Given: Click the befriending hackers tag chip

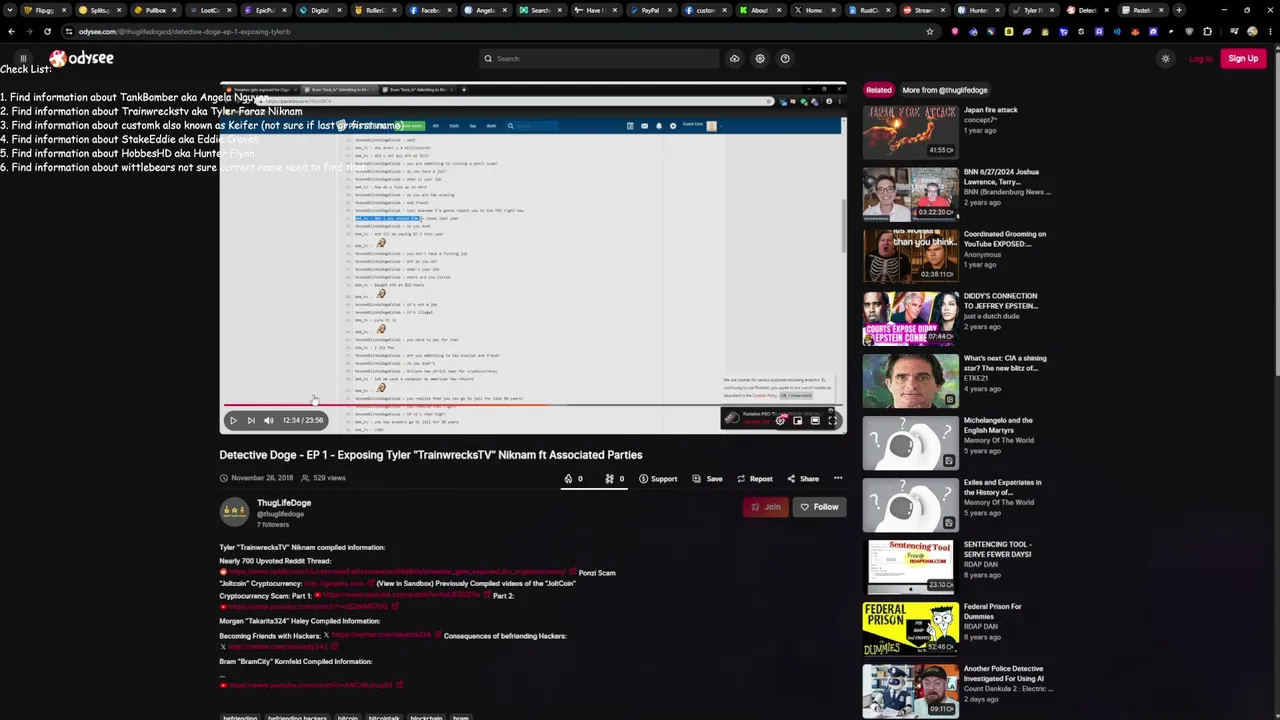Looking at the screenshot, I should coord(297,717).
